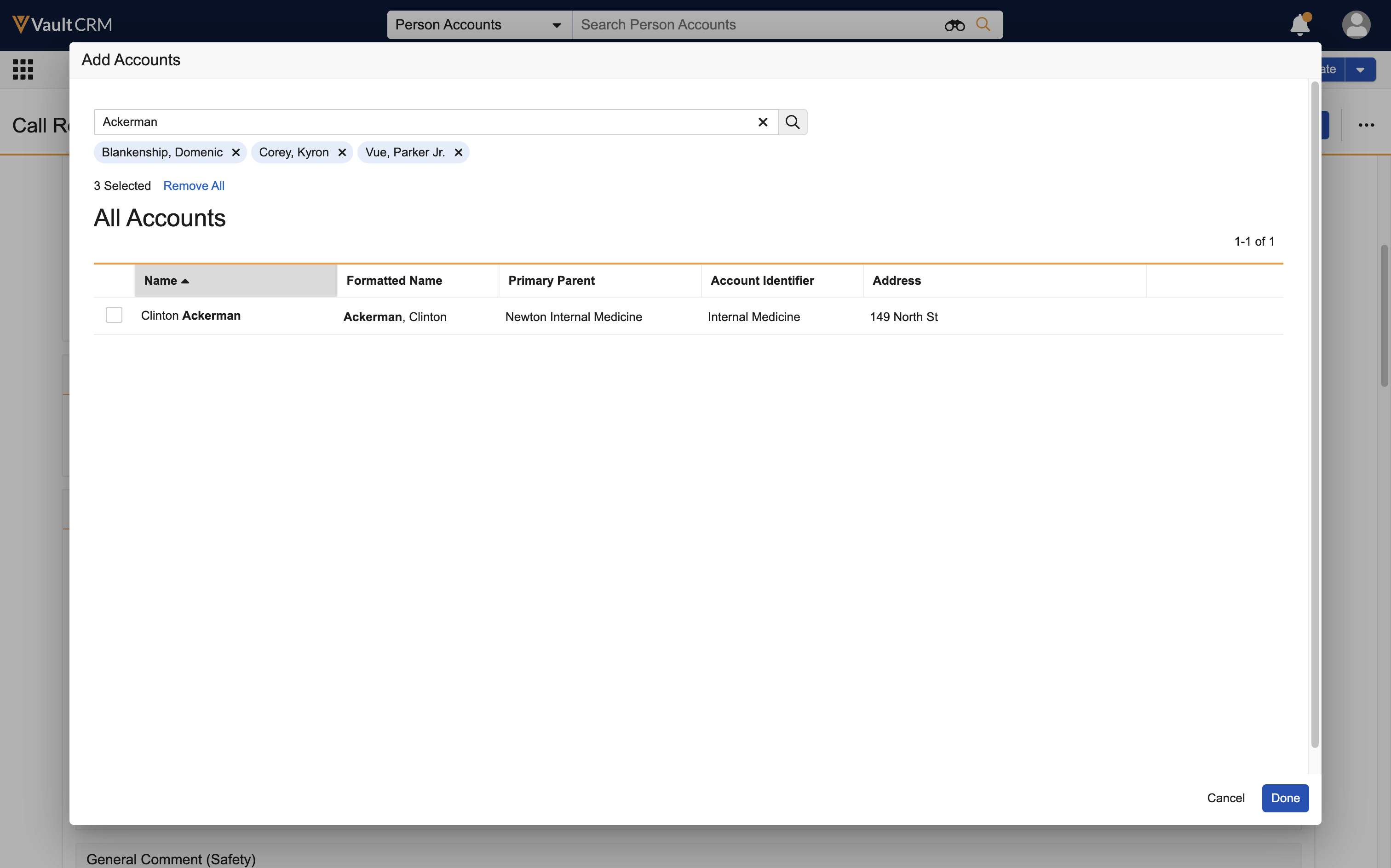Remove Corey, Kyron from selection
Viewport: 1391px width, 868px height.
point(342,153)
